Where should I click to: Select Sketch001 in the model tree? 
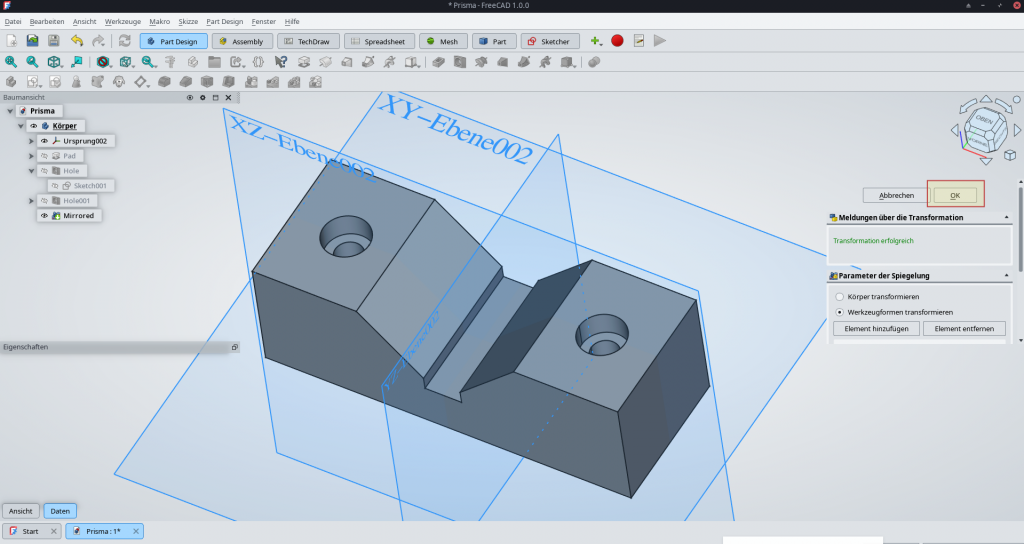(x=88, y=186)
